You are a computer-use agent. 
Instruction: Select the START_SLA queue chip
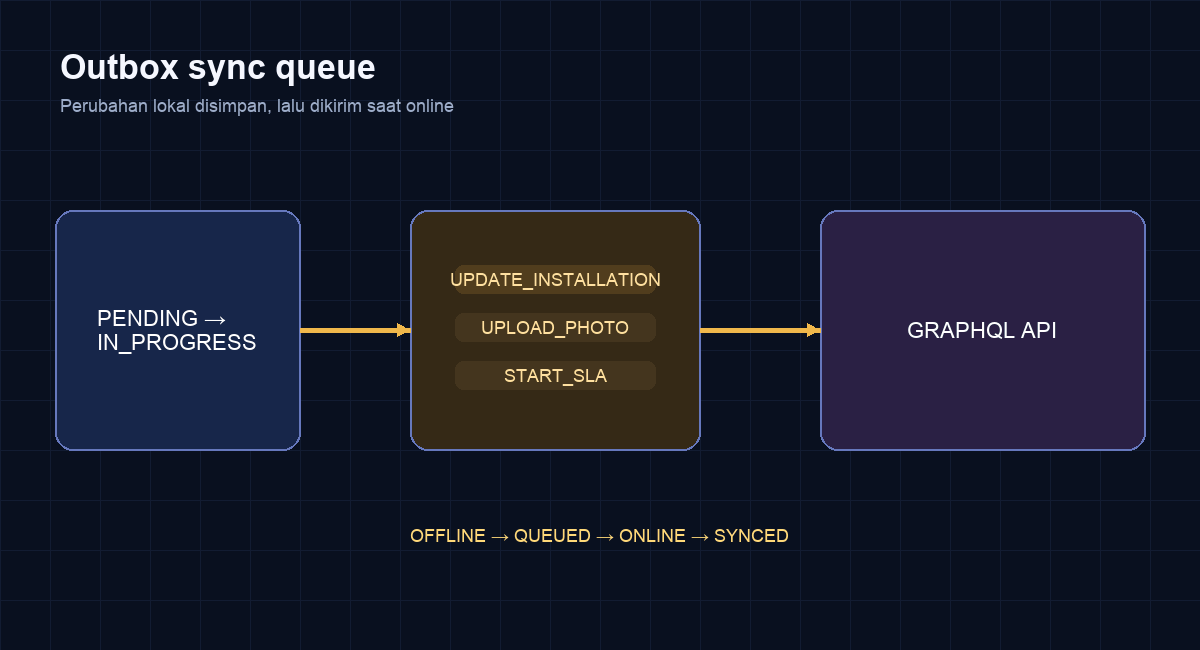click(x=555, y=376)
